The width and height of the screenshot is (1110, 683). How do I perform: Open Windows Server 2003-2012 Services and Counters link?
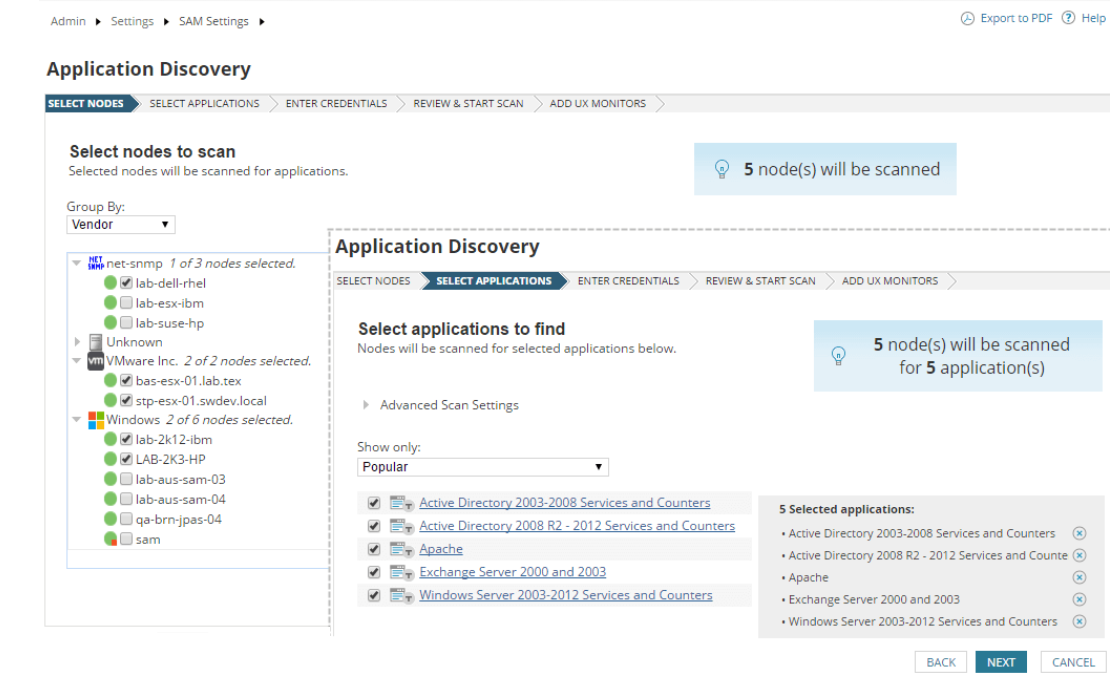click(x=566, y=595)
